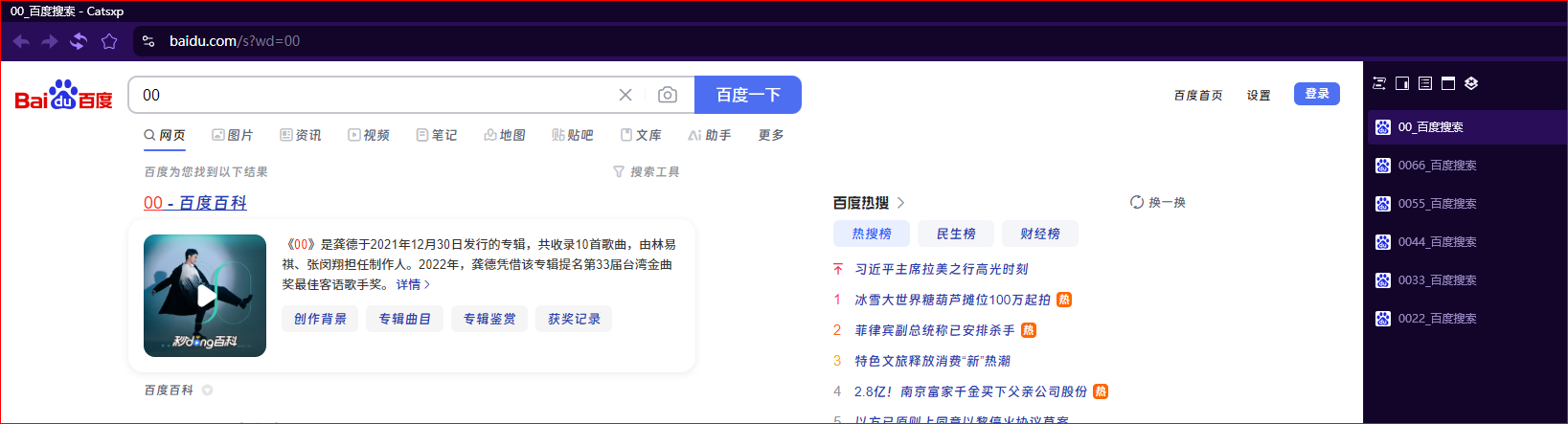The image size is (1568, 424).
Task: Click the 热 badge on the 冰雪大世界 topic
Action: click(1064, 300)
